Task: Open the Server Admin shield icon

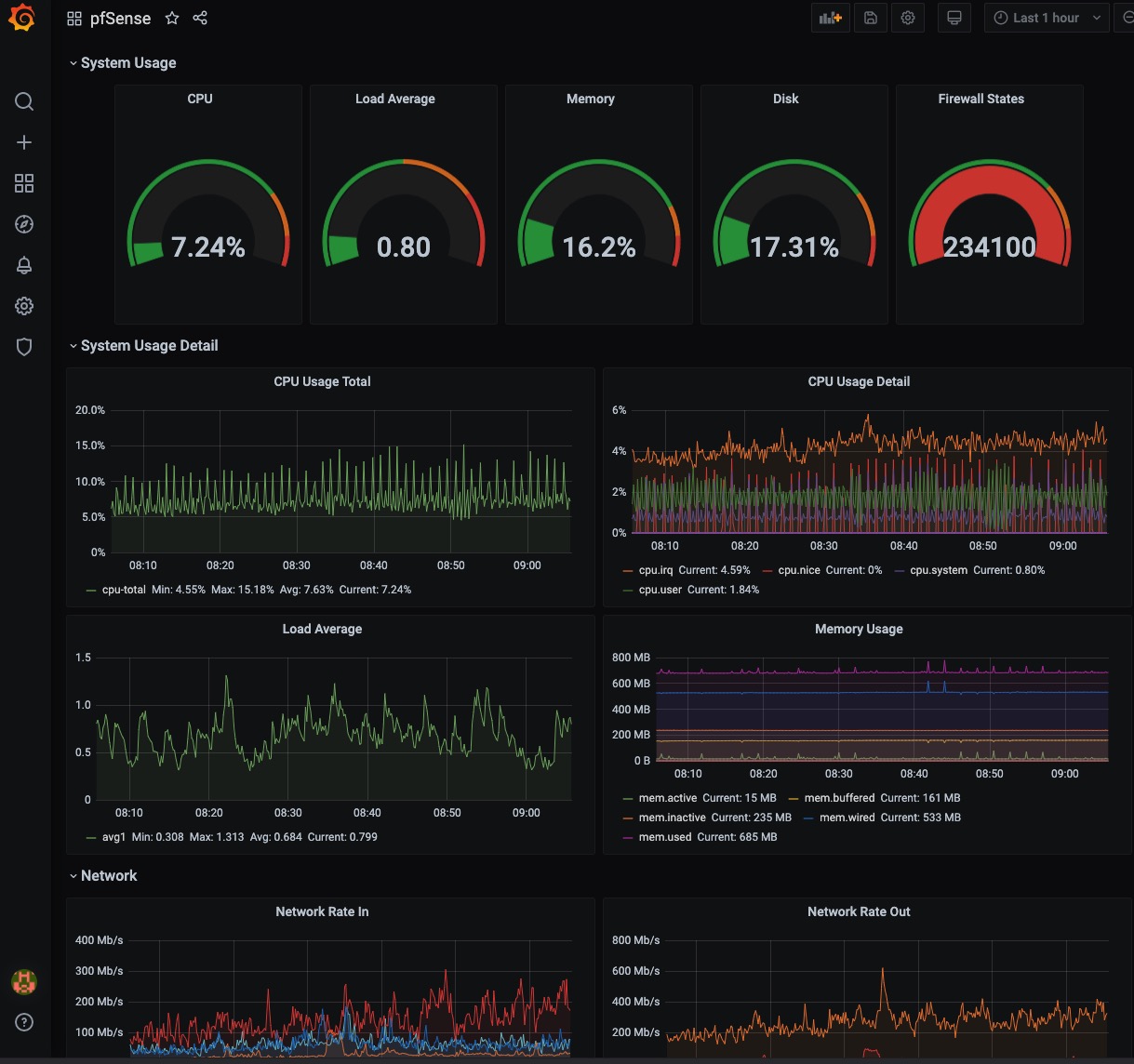Action: pyautogui.click(x=24, y=347)
